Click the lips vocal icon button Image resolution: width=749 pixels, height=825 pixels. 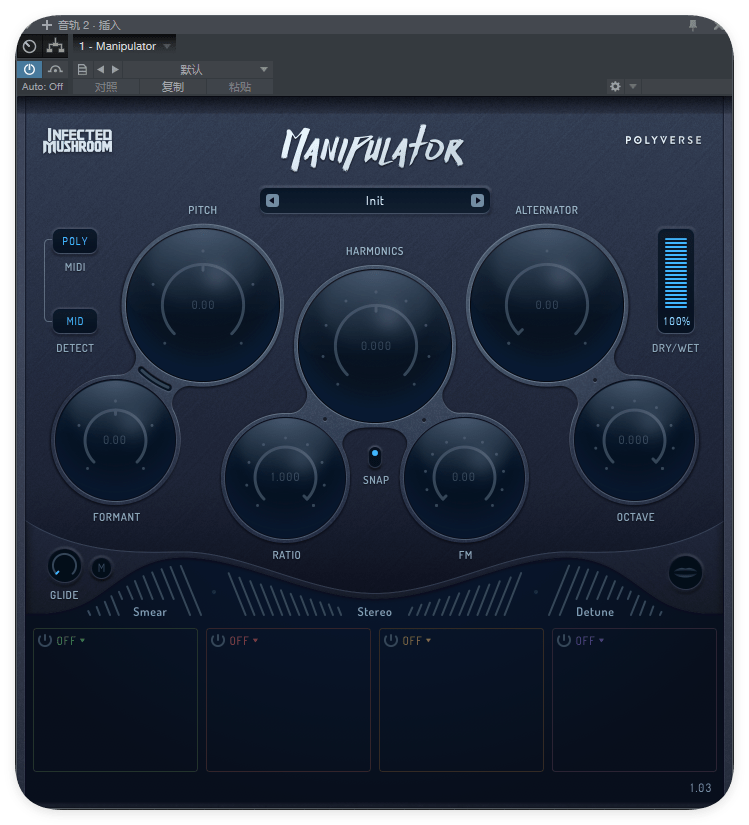[685, 572]
